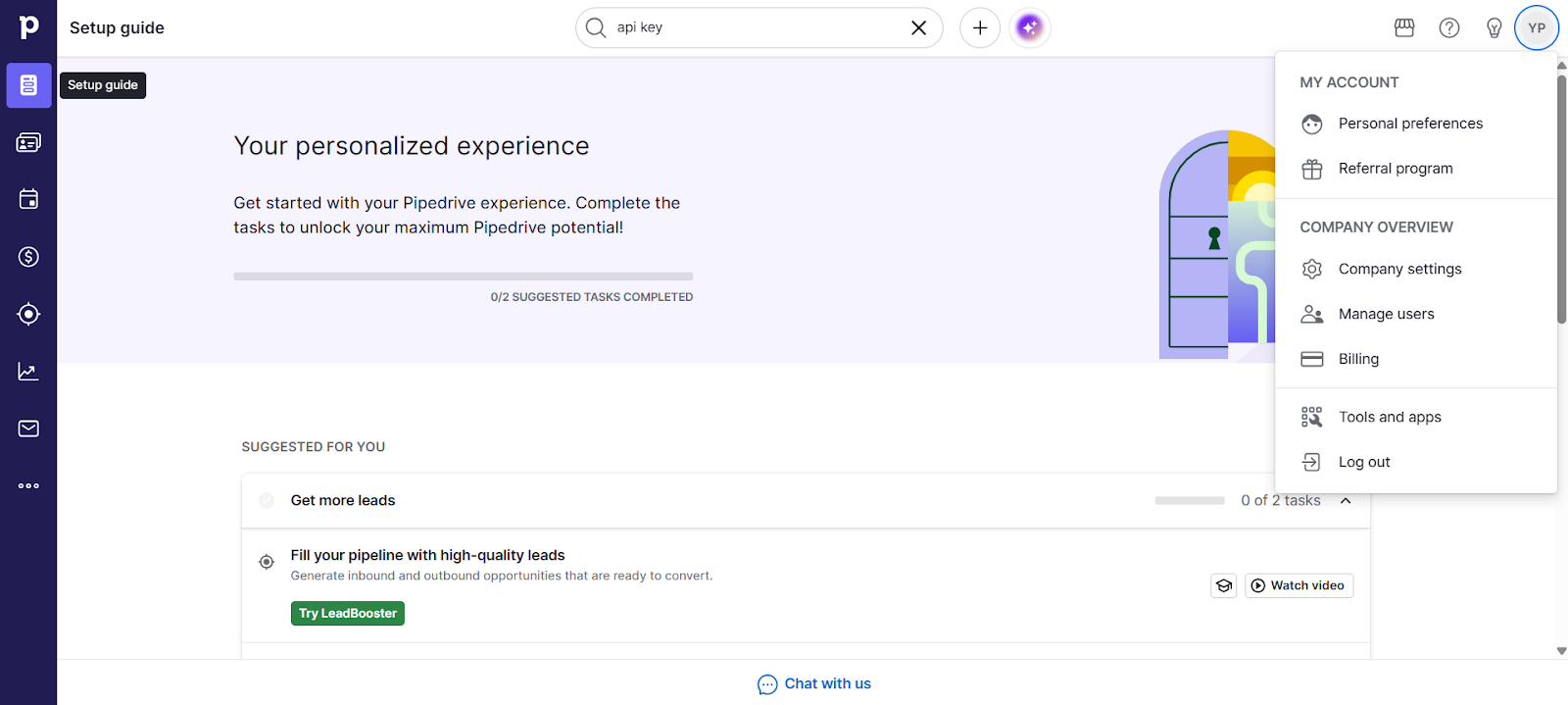Screen dimensions: 1568x705
Task: Click the setup tasks progress bar
Action: (463, 277)
